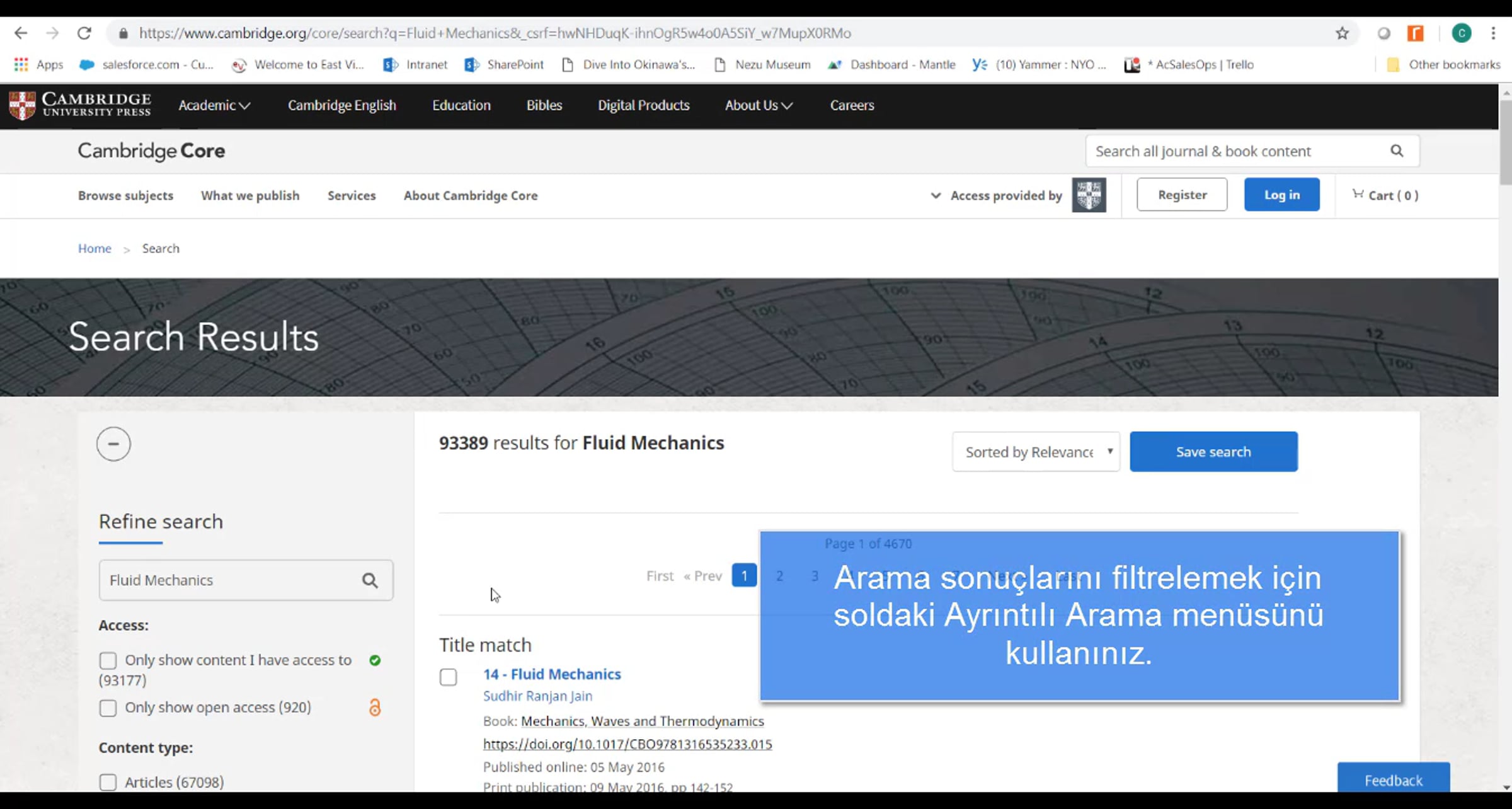Open the Chrome three-dot menu icon
This screenshot has width=1512, height=809.
point(1493,33)
